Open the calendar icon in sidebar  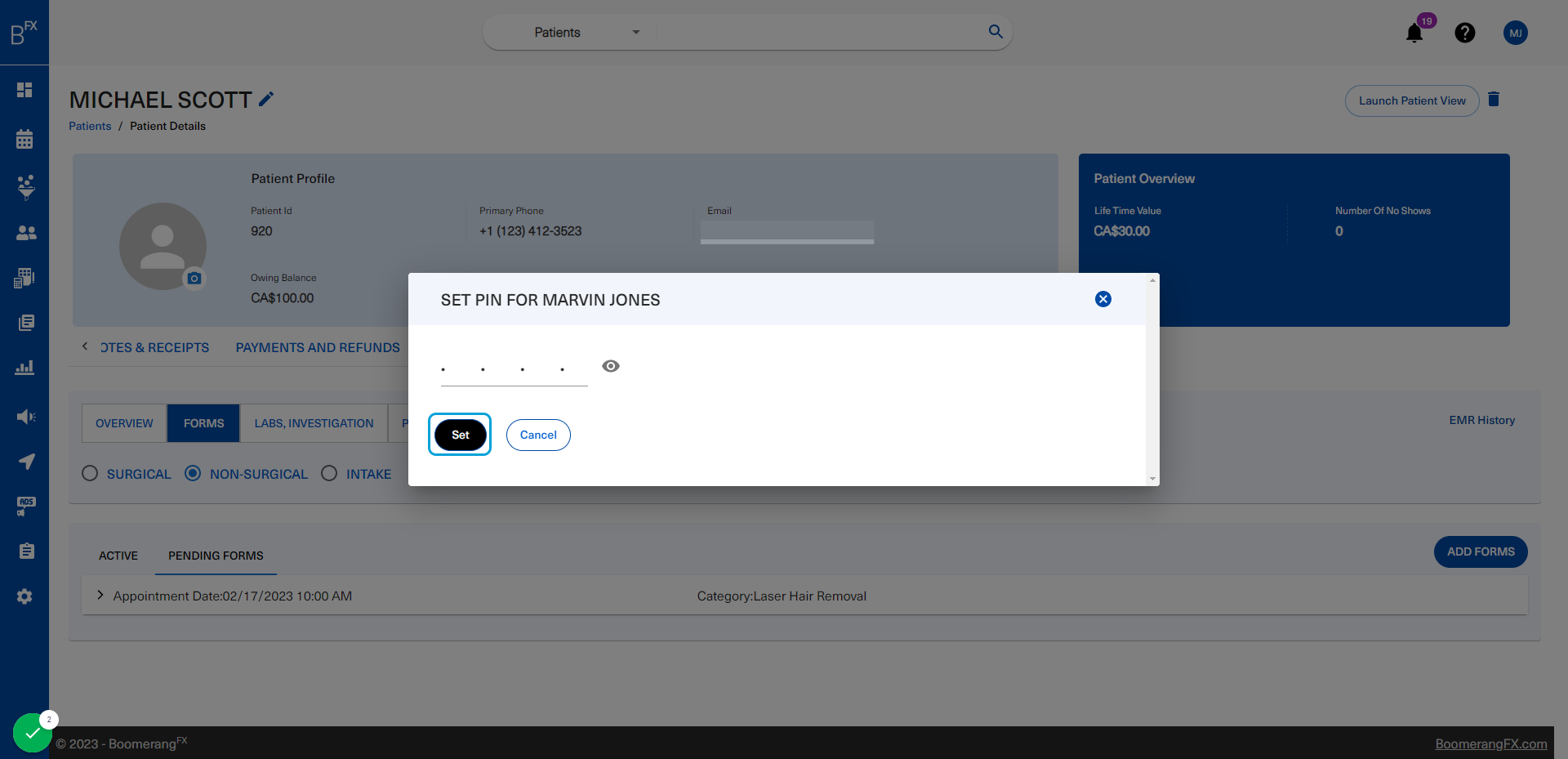pyautogui.click(x=24, y=139)
